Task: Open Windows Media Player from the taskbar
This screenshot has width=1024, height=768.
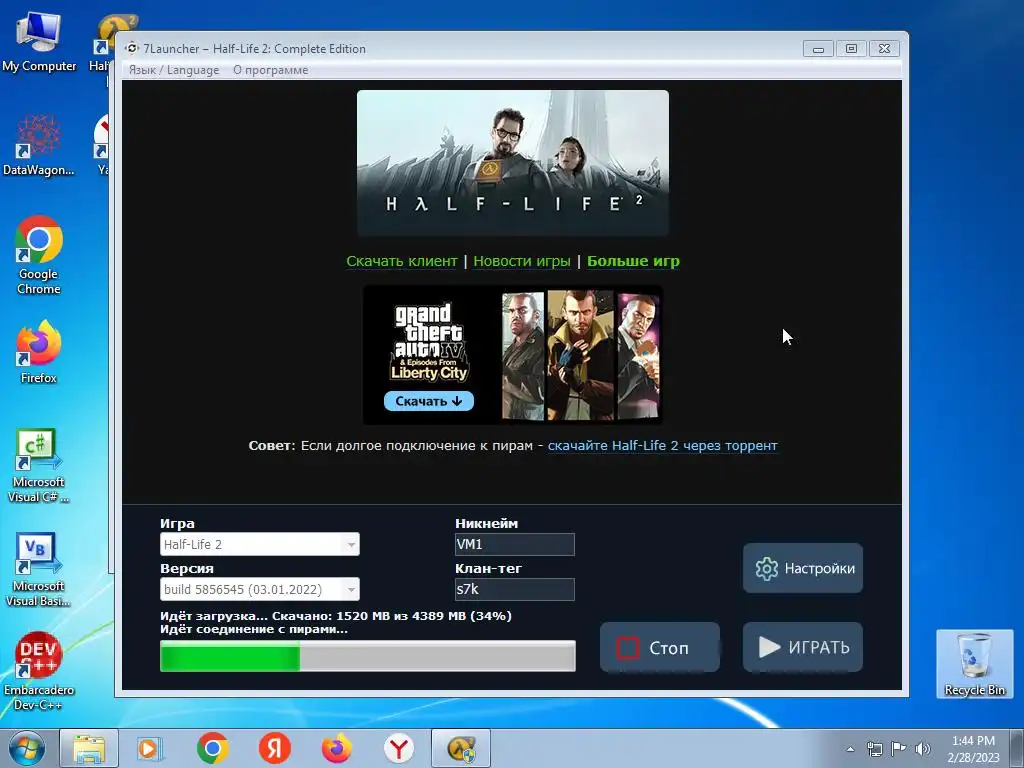Action: tap(150, 748)
